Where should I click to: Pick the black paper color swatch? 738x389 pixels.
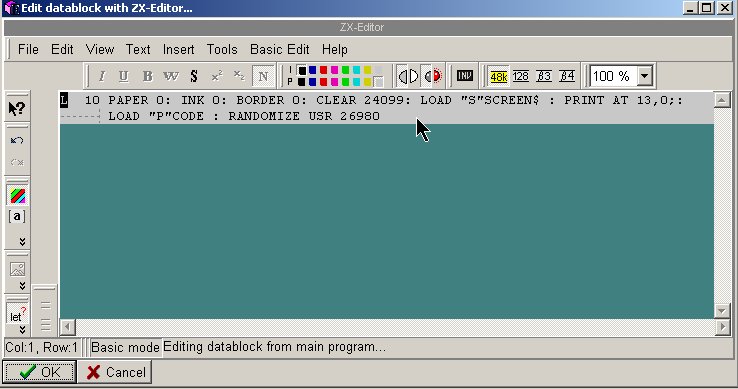tap(302, 82)
